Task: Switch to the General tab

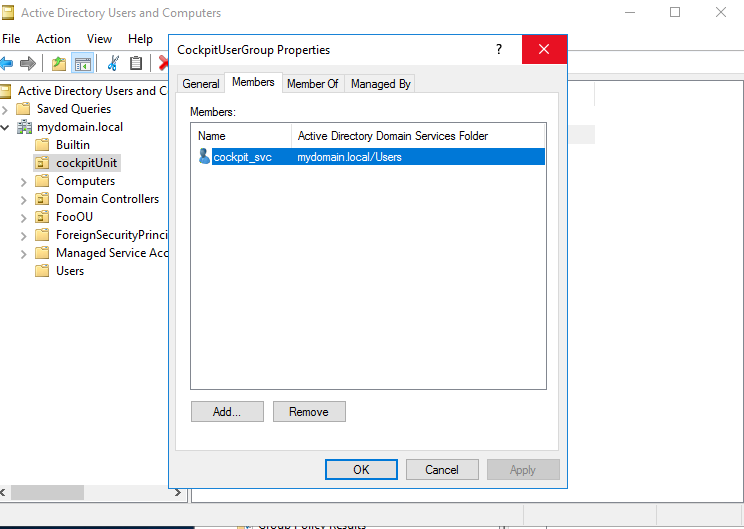Action: [201, 84]
